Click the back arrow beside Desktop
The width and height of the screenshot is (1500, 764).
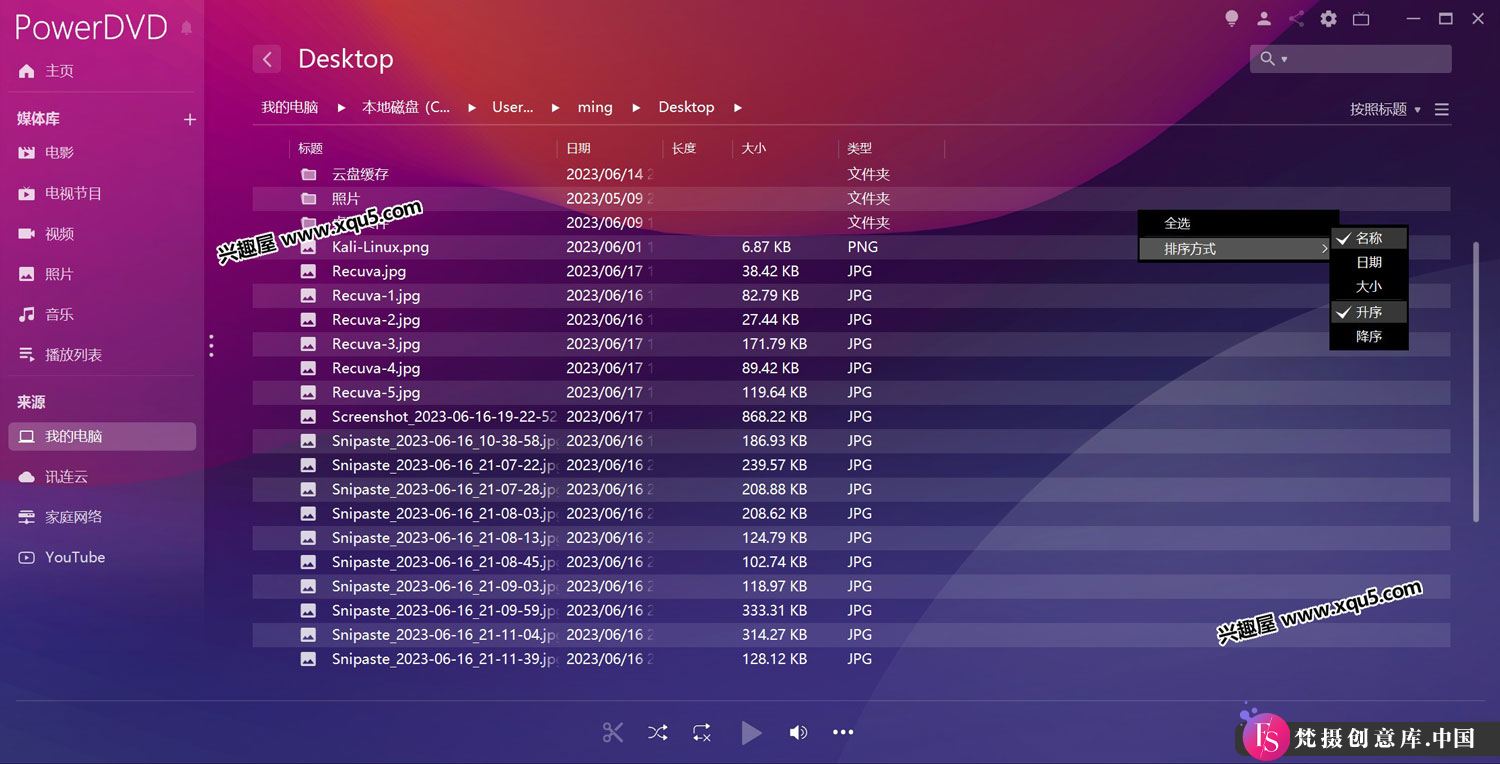click(267, 59)
